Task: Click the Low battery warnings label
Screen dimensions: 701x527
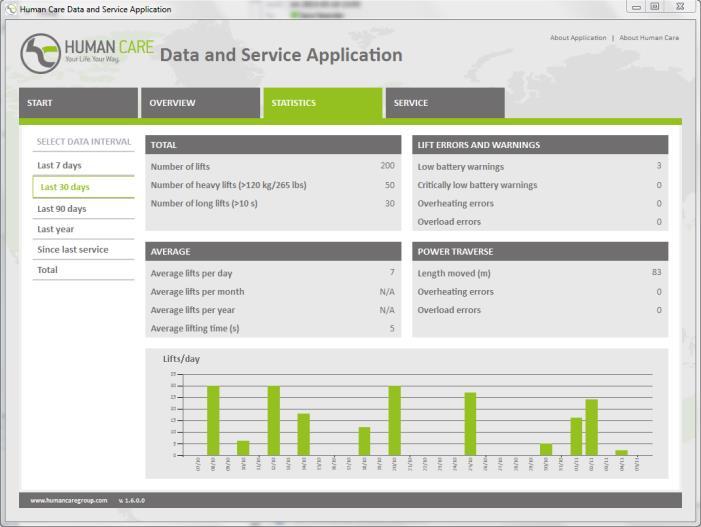Action: 460,167
